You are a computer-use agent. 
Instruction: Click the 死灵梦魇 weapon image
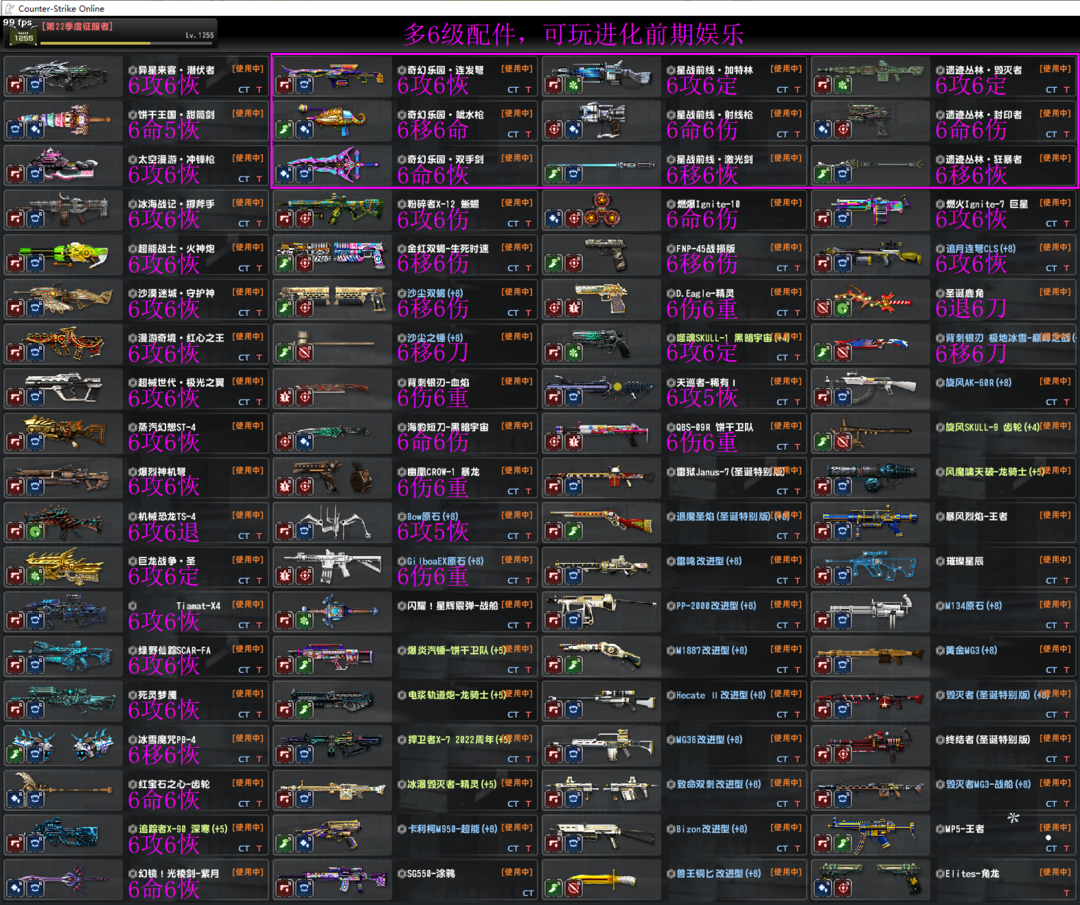[64, 700]
